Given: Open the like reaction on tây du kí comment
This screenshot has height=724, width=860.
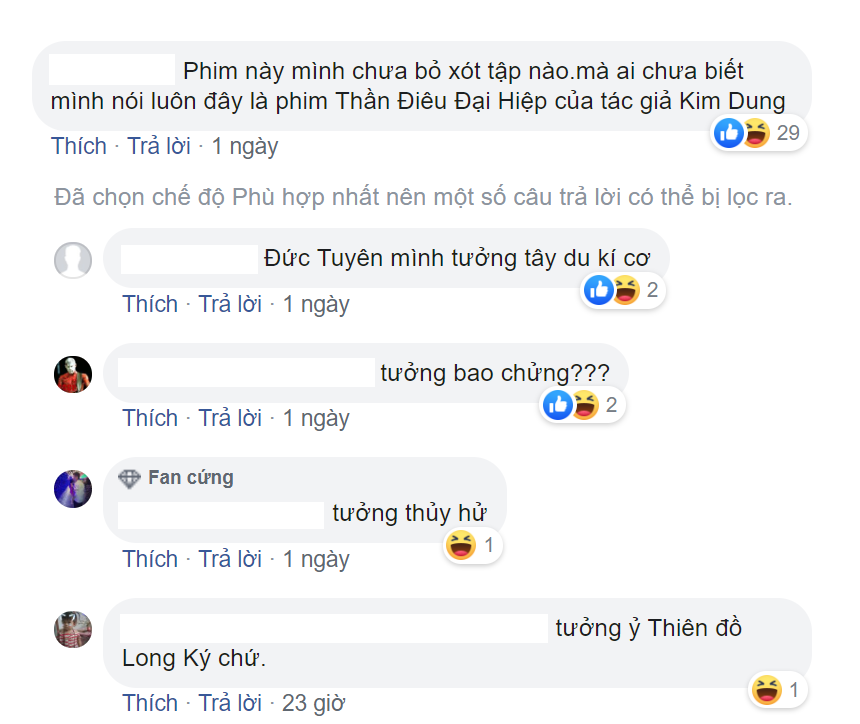Looking at the screenshot, I should pyautogui.click(x=598, y=290).
